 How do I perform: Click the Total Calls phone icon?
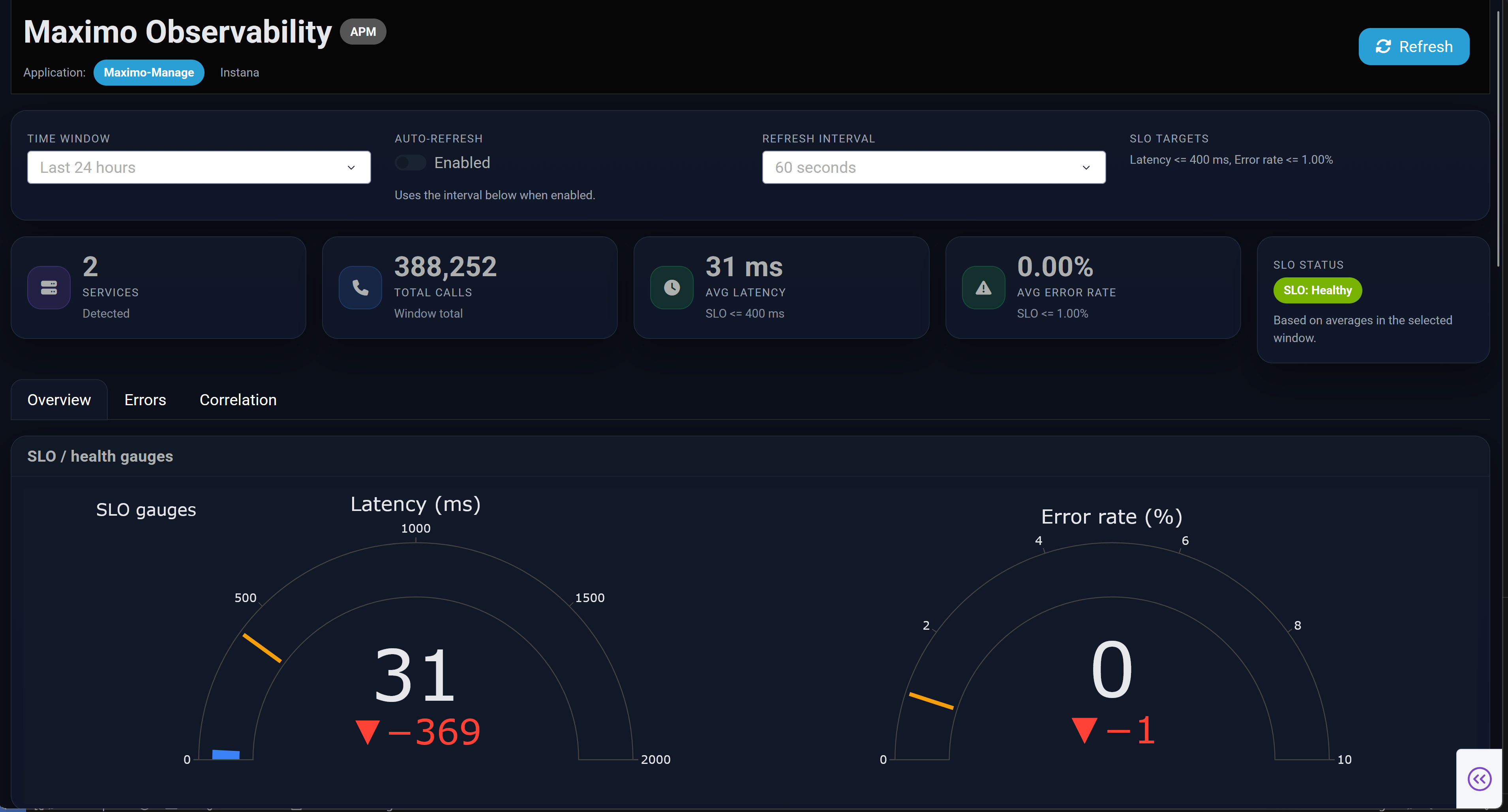(360, 287)
